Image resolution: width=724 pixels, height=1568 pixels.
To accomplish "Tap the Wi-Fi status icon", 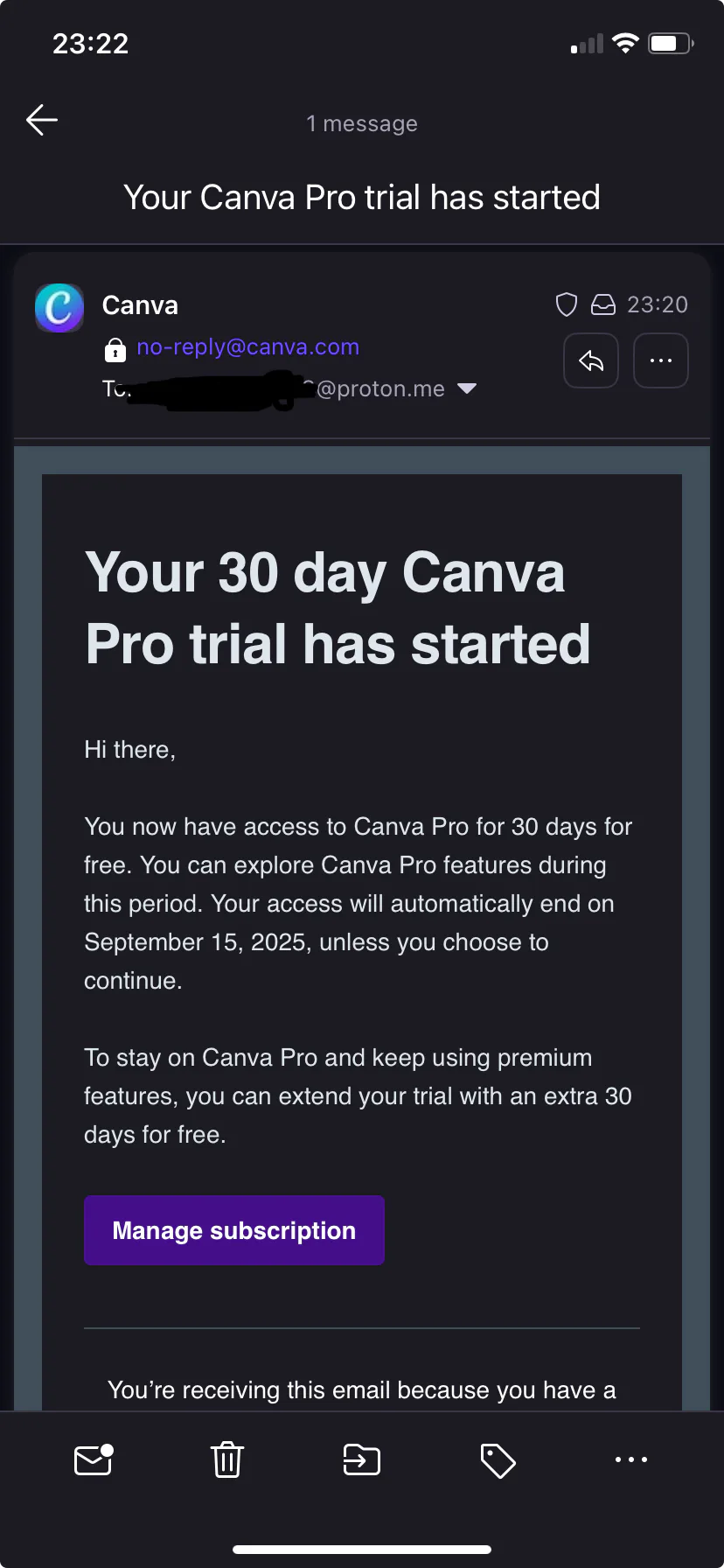I will tap(625, 43).
